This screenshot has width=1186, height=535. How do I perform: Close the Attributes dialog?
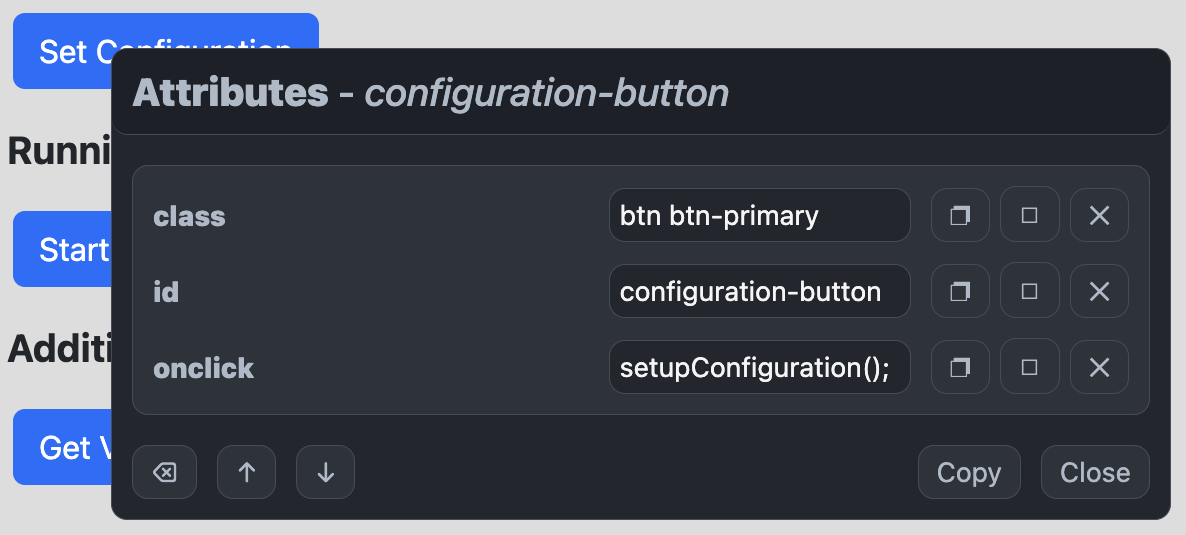coord(1094,472)
